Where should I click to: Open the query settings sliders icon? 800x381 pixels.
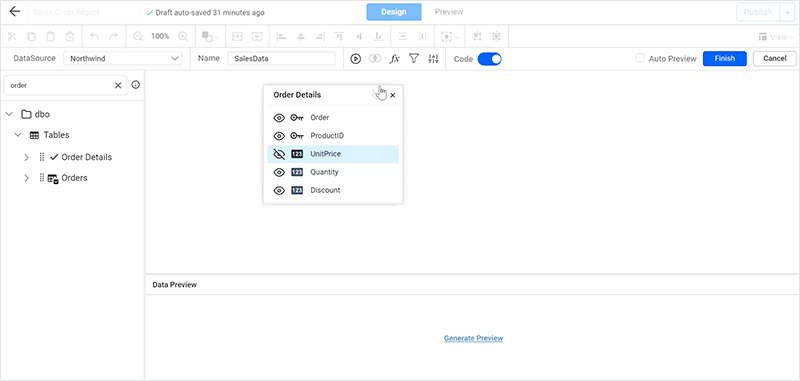tap(433, 59)
